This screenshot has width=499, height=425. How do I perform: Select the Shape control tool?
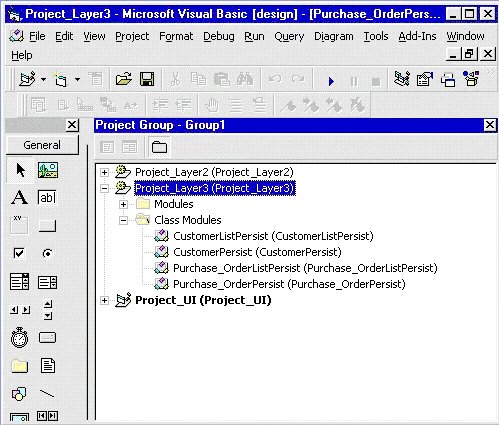[x=19, y=394]
